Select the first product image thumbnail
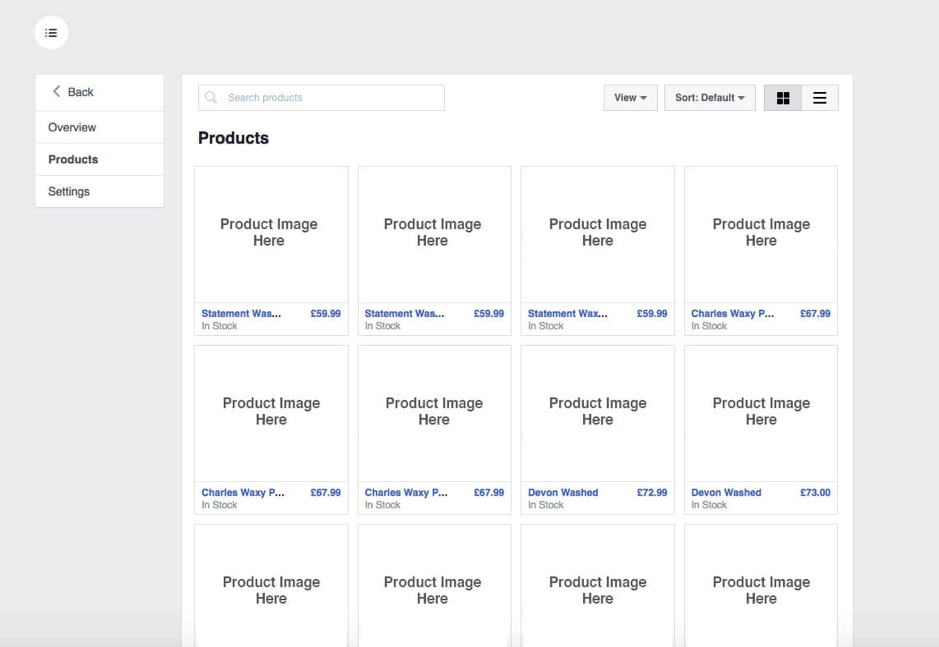Image resolution: width=939 pixels, height=647 pixels. coord(271,234)
